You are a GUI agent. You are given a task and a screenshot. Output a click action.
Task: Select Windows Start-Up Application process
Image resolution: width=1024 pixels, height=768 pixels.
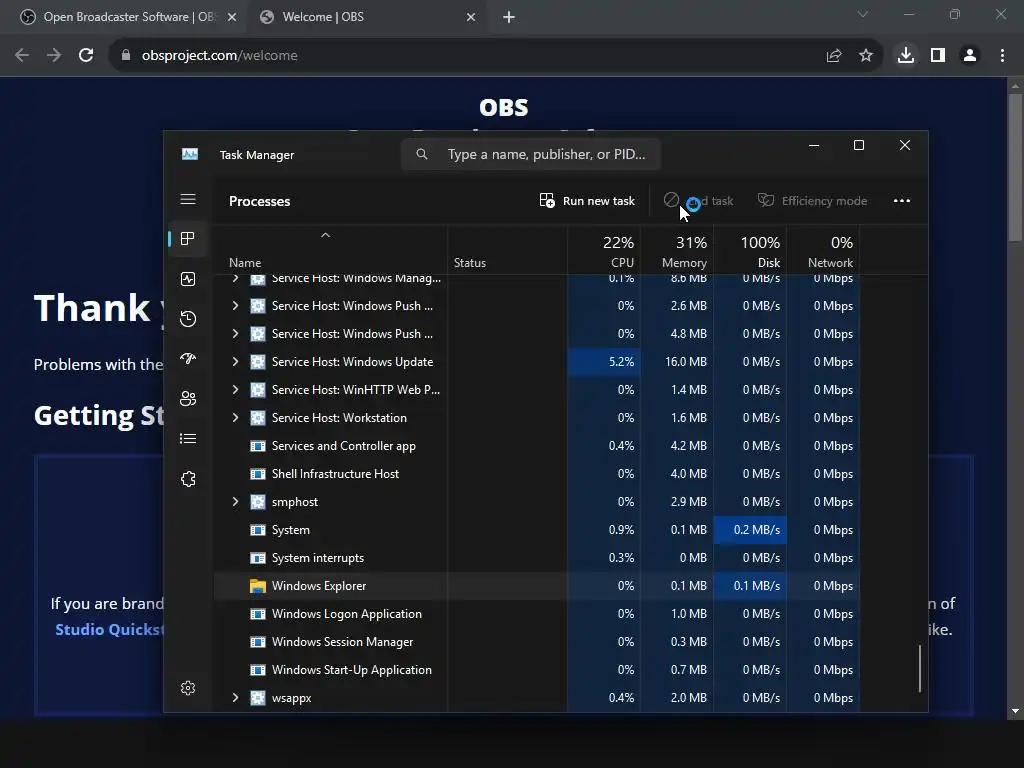(537, 670)
